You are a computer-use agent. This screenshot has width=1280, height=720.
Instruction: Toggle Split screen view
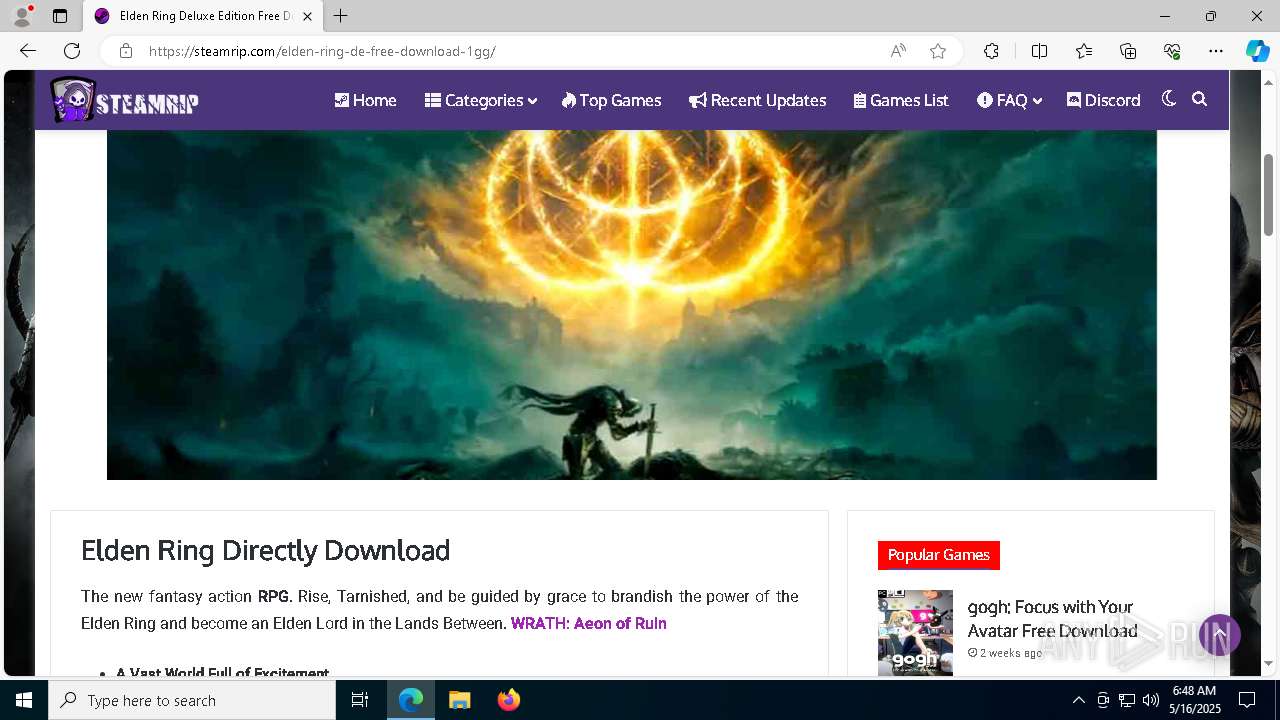[x=1039, y=51]
